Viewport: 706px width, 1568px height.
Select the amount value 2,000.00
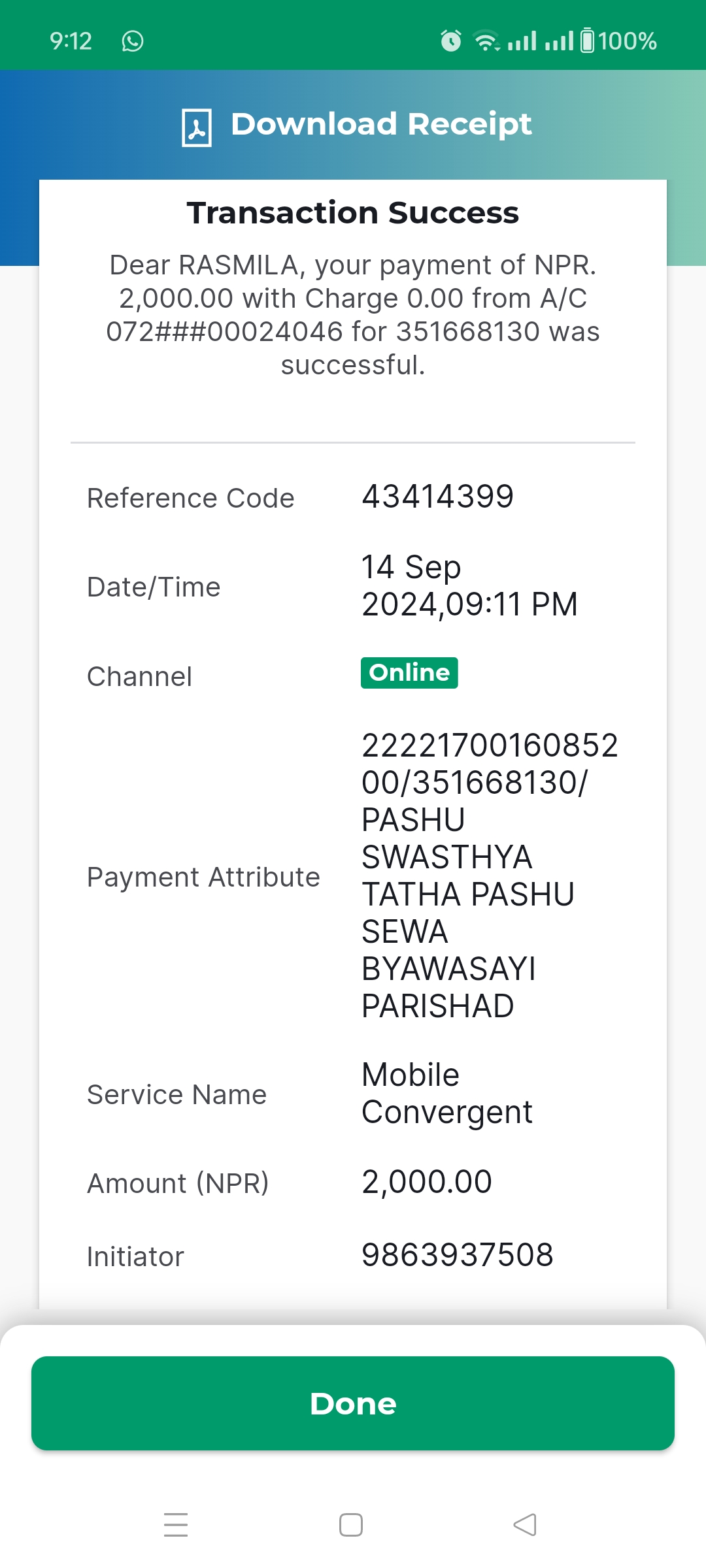pyautogui.click(x=427, y=1182)
